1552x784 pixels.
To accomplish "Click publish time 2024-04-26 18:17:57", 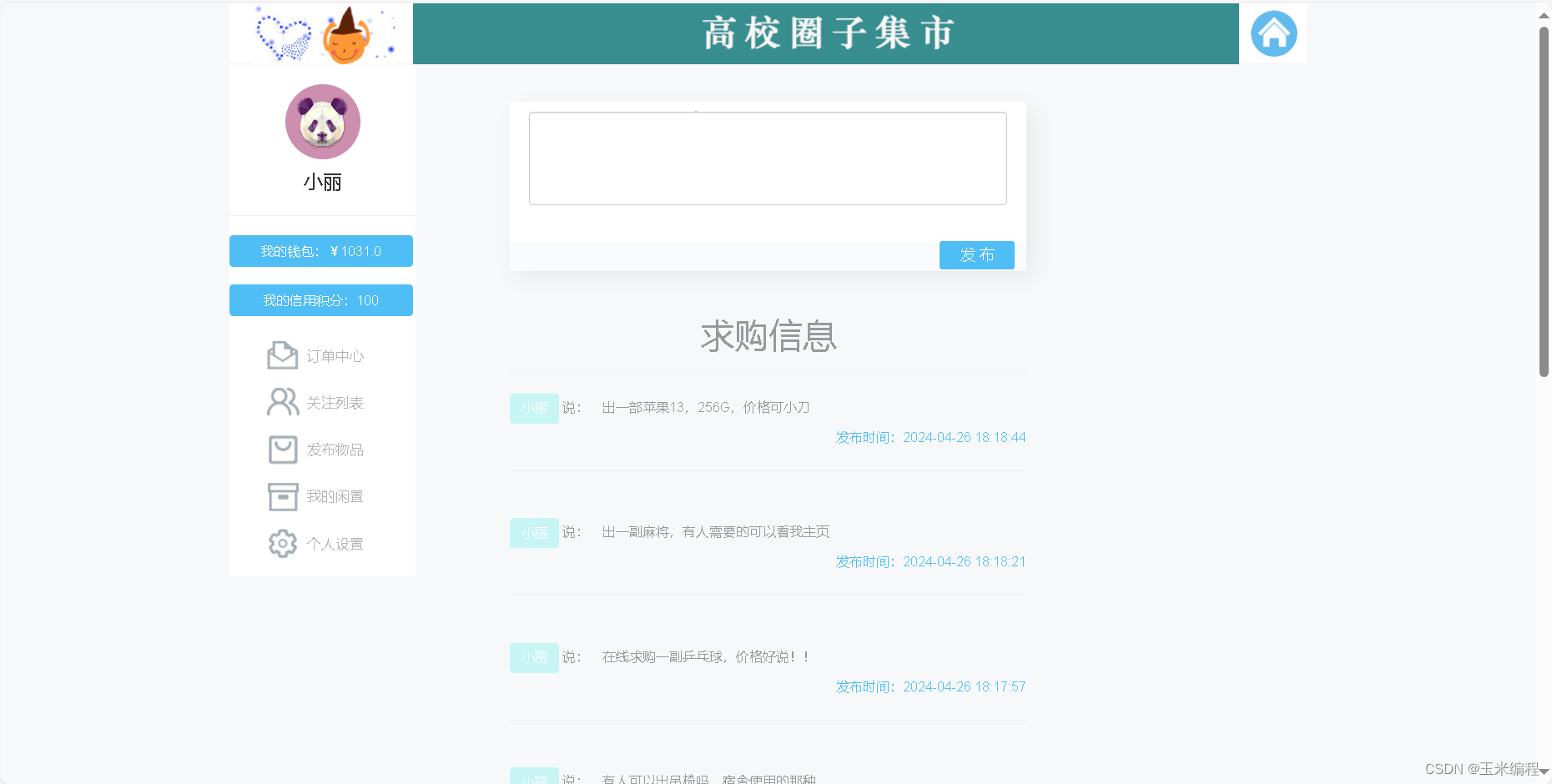I will pyautogui.click(x=930, y=686).
